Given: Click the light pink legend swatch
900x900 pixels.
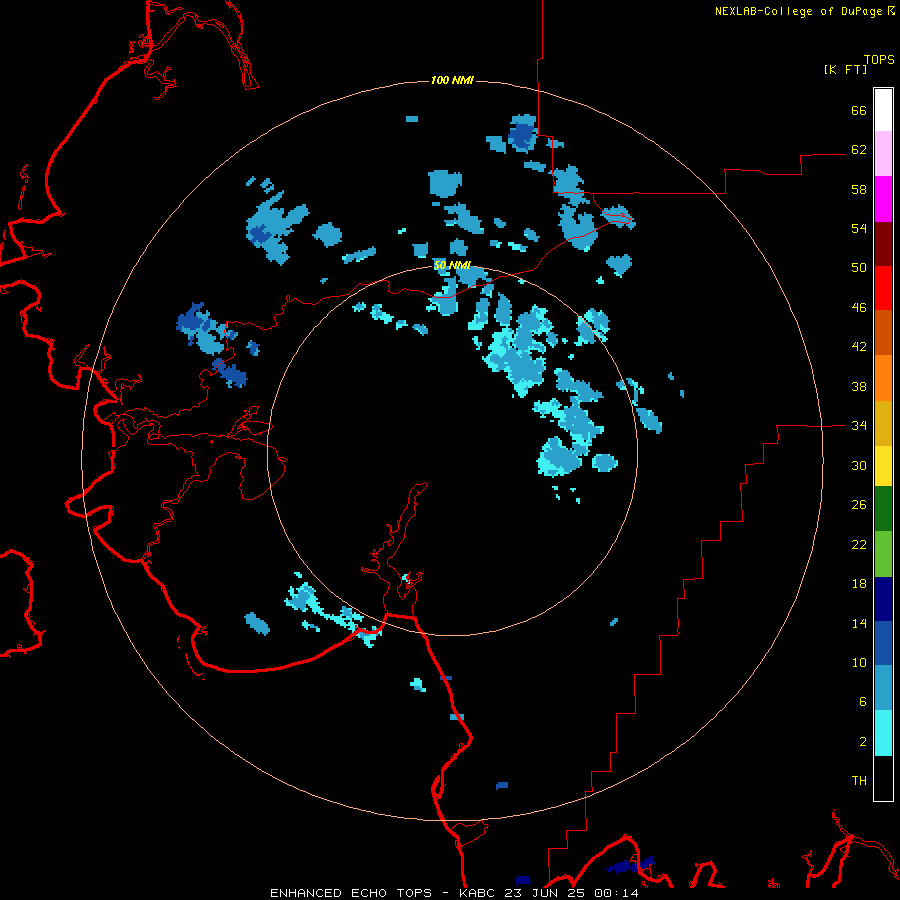Looking at the screenshot, I should (x=883, y=153).
